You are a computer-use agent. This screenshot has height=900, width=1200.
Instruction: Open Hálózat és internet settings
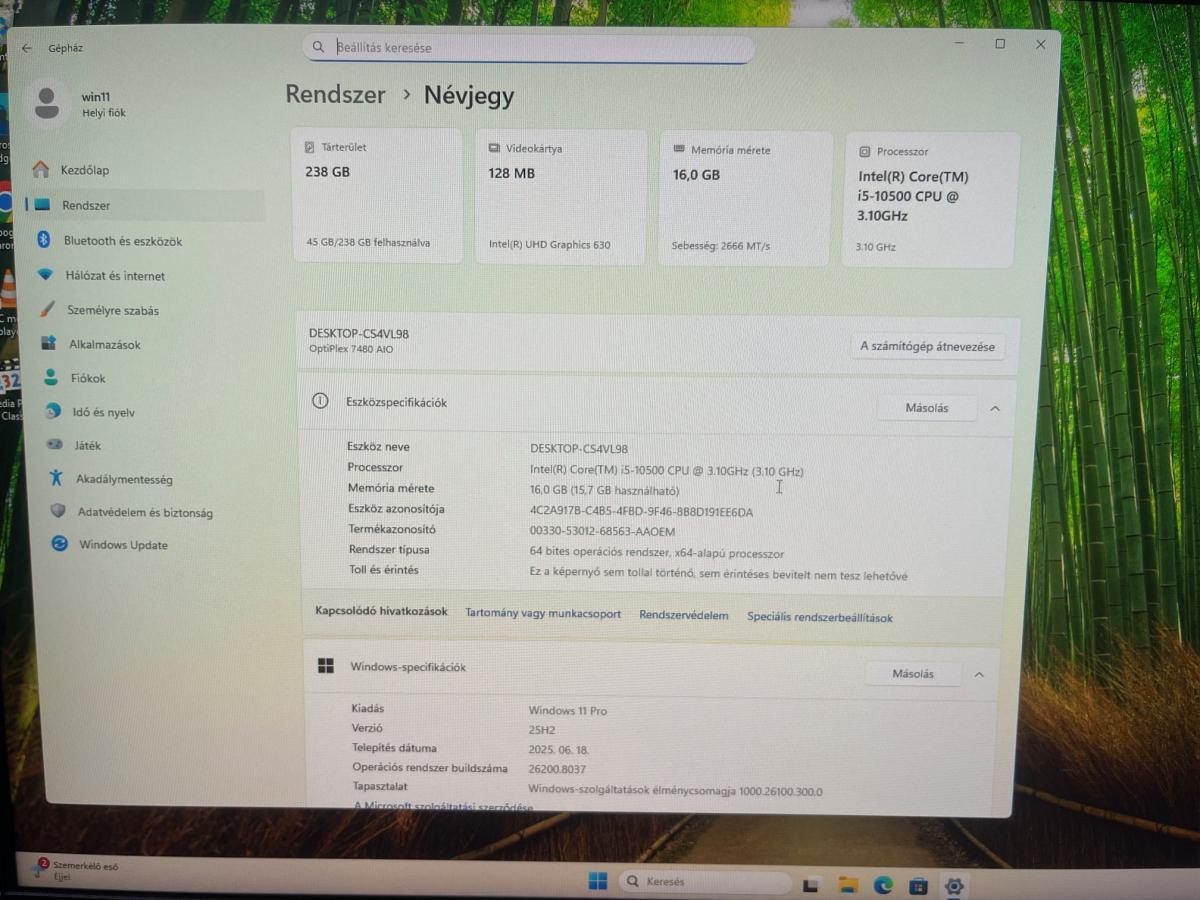pos(115,276)
